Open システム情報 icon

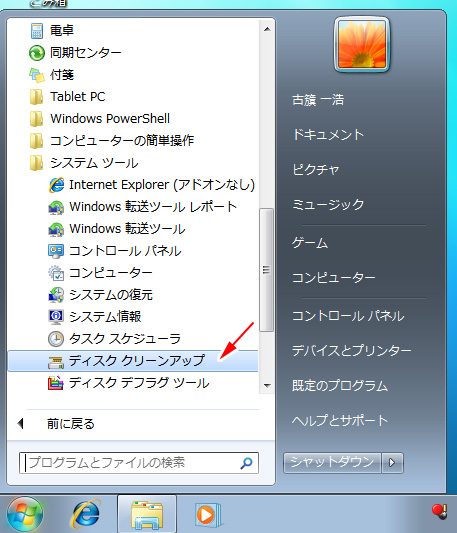click(x=56, y=317)
